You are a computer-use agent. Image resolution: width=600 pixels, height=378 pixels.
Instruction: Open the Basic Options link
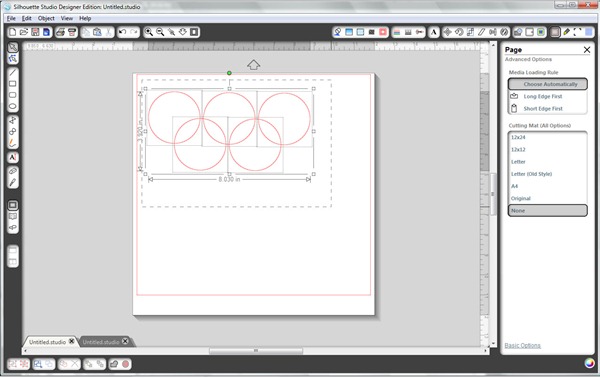click(x=522, y=345)
